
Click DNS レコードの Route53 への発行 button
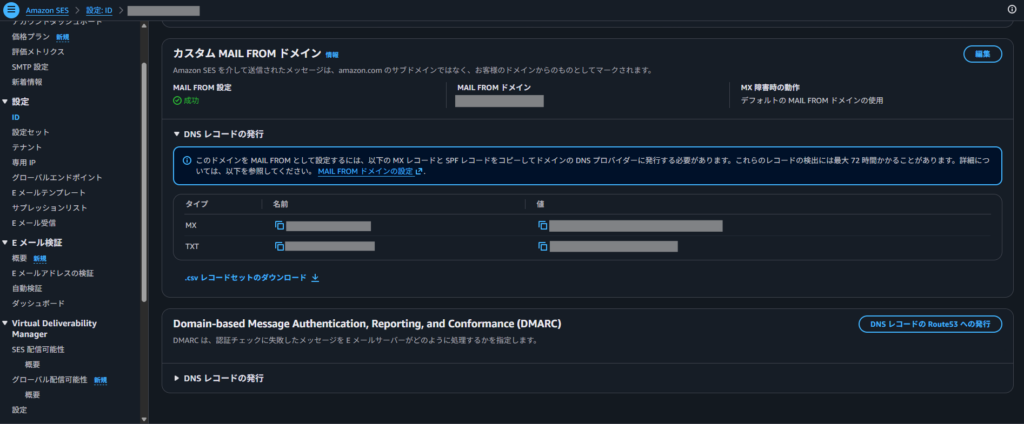click(930, 324)
